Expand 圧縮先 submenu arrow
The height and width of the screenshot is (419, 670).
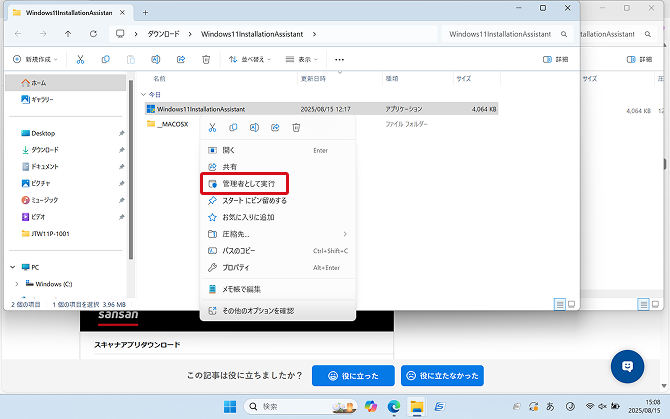point(345,234)
